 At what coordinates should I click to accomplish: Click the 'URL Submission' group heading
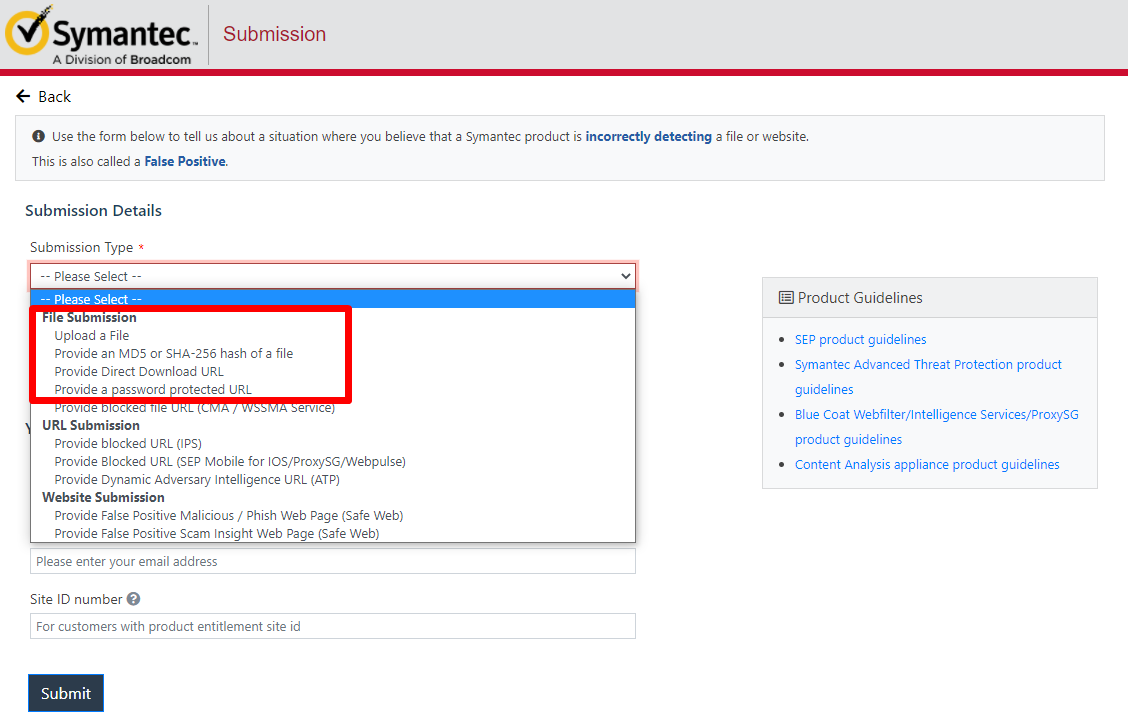(x=91, y=425)
